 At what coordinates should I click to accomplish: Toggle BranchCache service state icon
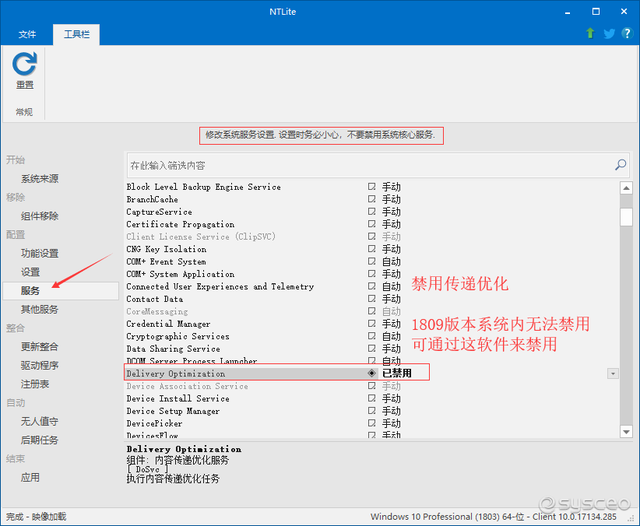[x=371, y=199]
